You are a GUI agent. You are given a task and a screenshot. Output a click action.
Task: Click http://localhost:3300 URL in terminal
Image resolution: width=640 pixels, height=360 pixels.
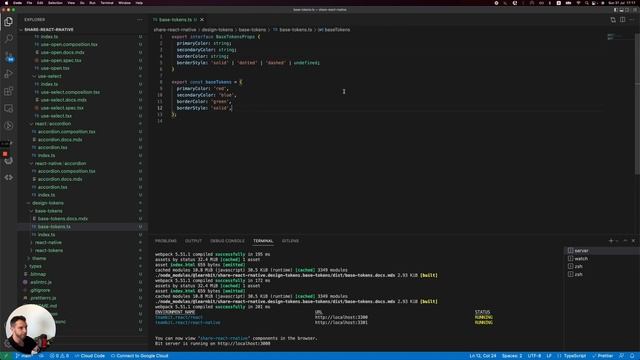coord(341,317)
